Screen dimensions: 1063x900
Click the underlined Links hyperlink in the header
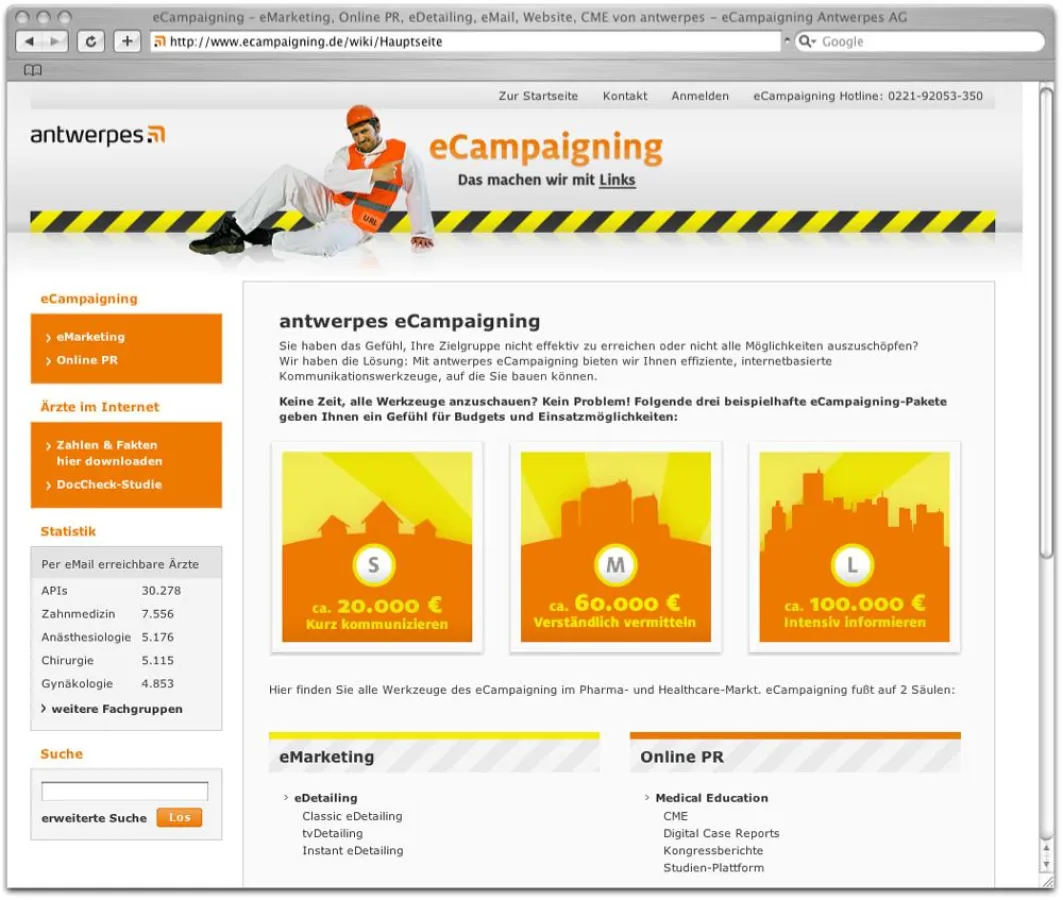coord(617,180)
